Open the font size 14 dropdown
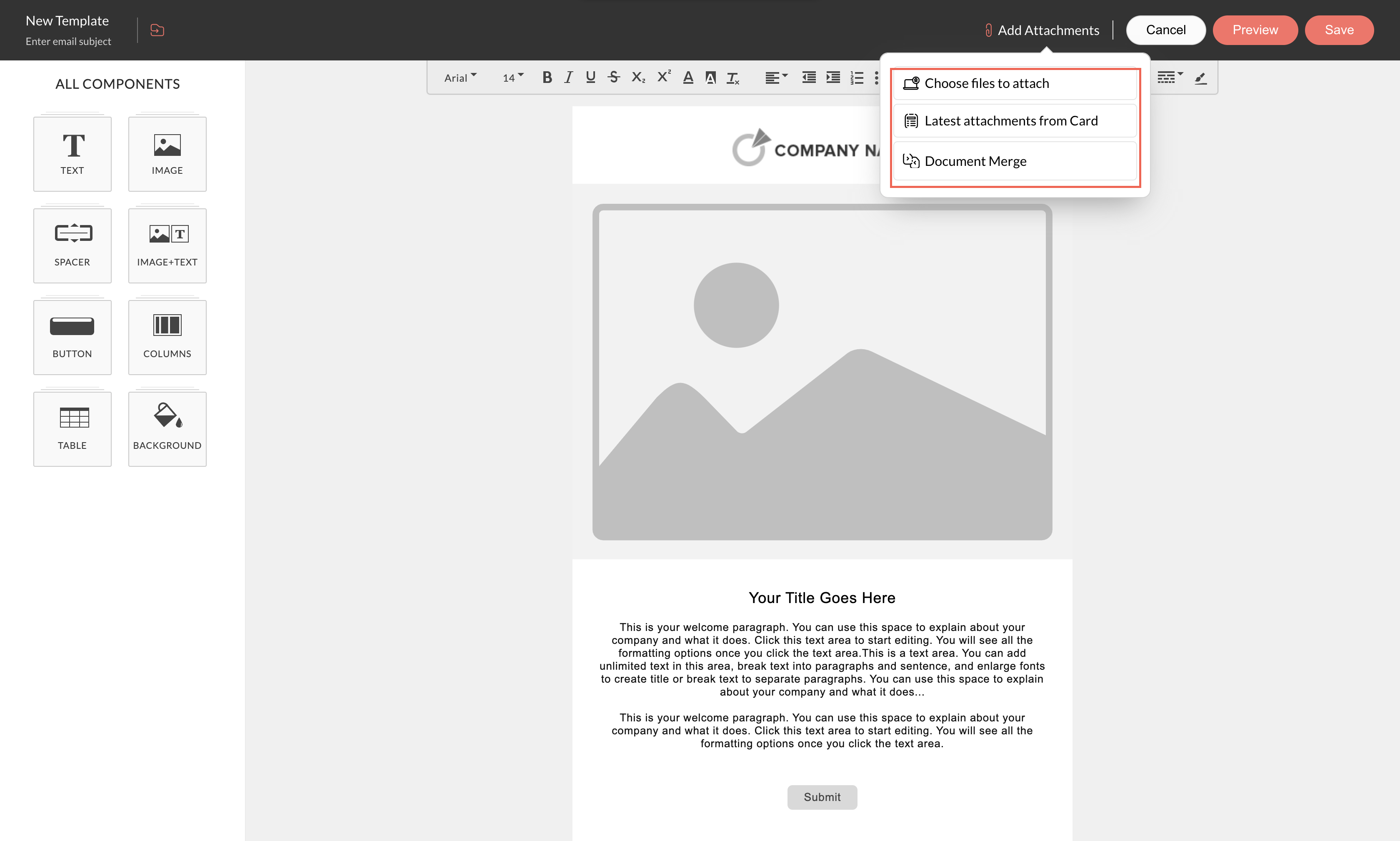 513,78
